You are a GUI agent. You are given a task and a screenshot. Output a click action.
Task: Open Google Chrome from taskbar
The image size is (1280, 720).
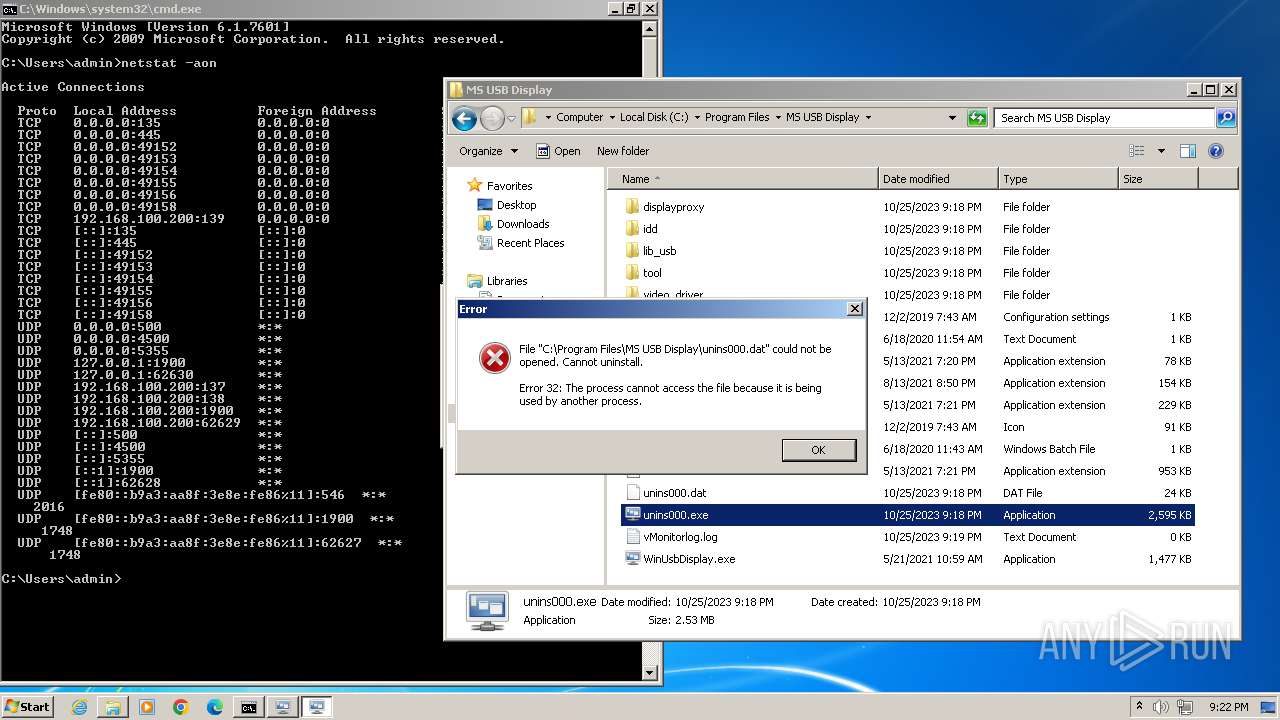point(181,707)
